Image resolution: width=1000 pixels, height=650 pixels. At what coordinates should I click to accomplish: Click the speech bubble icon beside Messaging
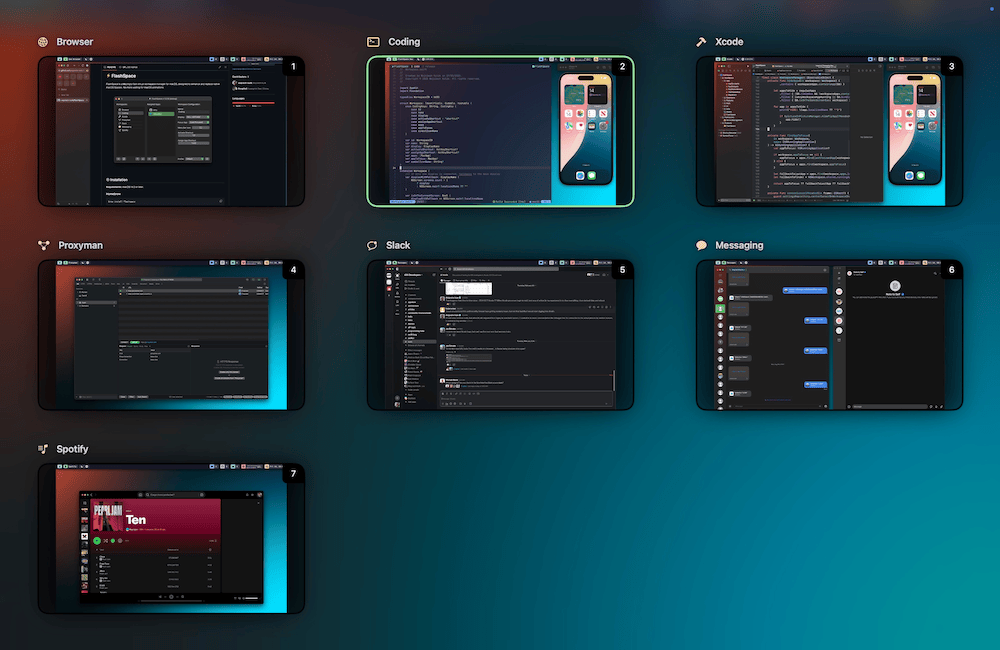coord(702,245)
